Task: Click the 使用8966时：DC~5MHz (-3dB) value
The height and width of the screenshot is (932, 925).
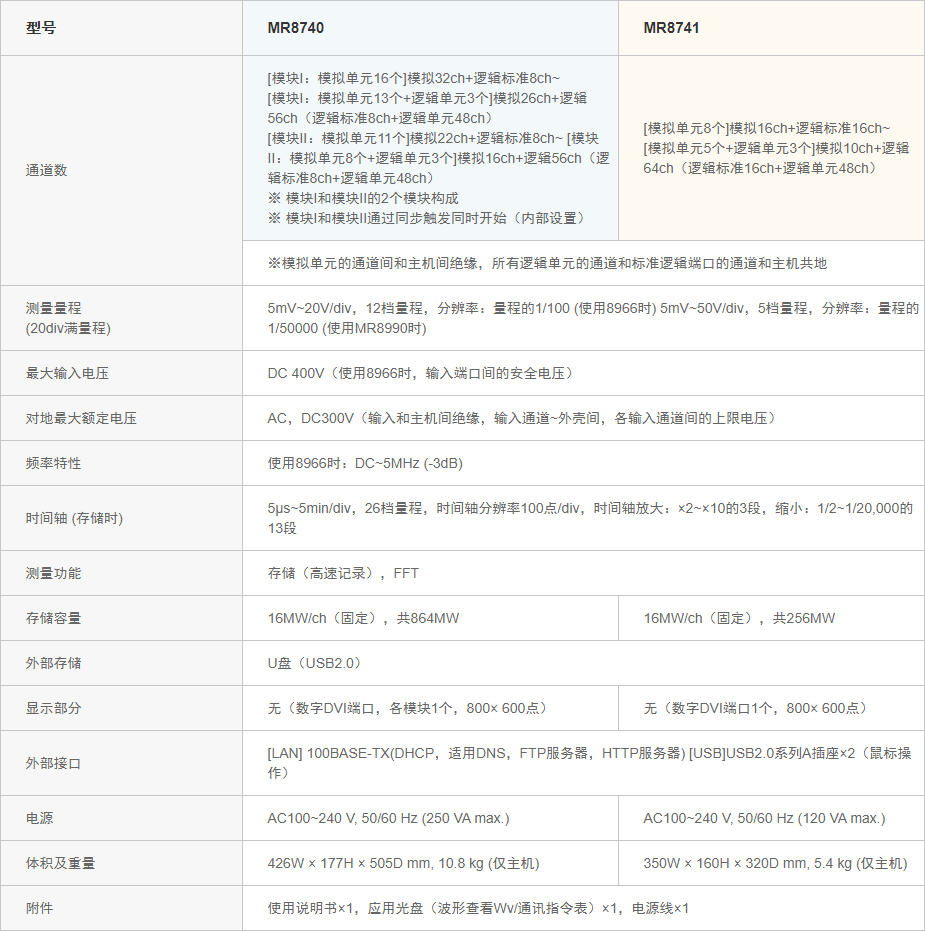Action: click(x=365, y=464)
